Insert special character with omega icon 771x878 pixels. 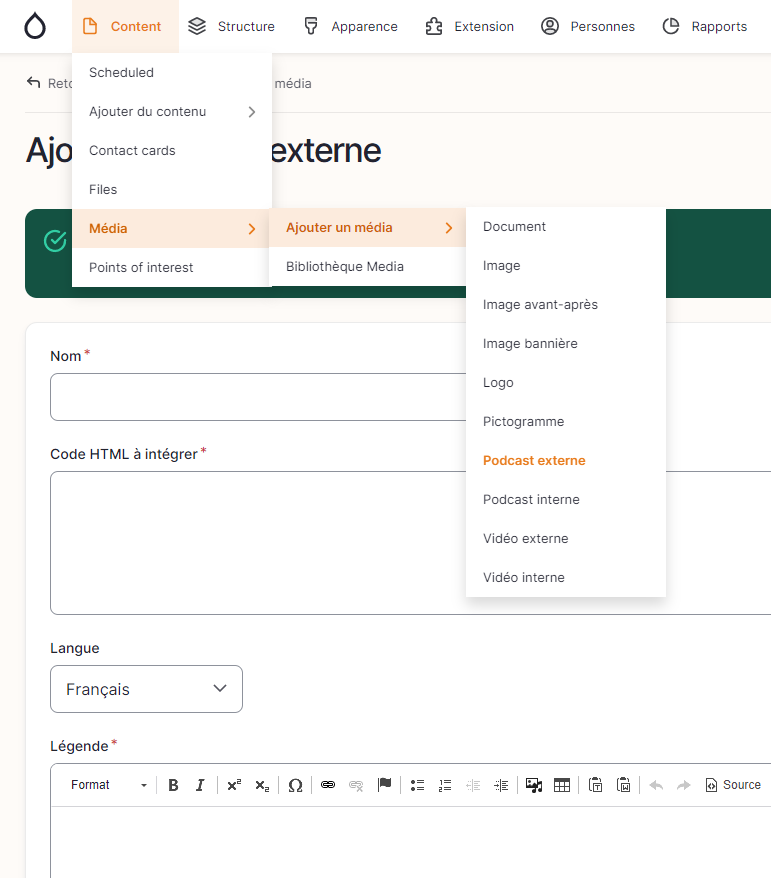point(295,785)
